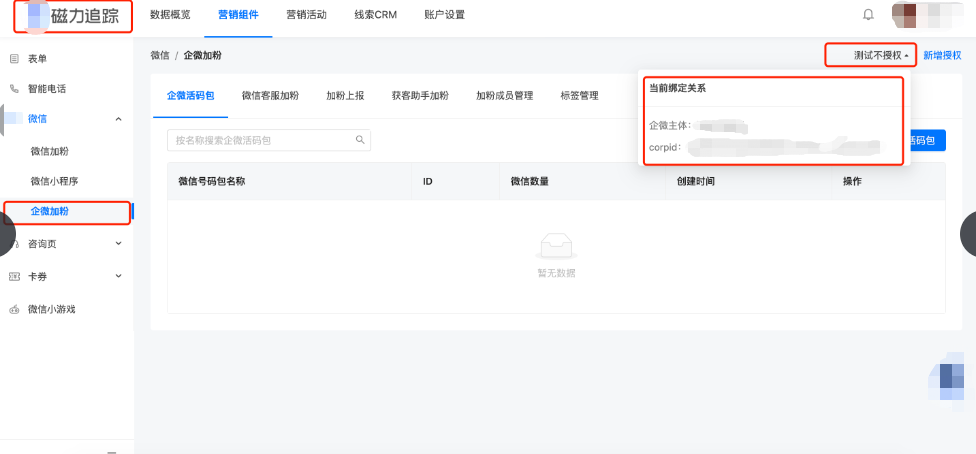Click the 创建时间 column header
The width and height of the screenshot is (976, 454).
point(695,182)
